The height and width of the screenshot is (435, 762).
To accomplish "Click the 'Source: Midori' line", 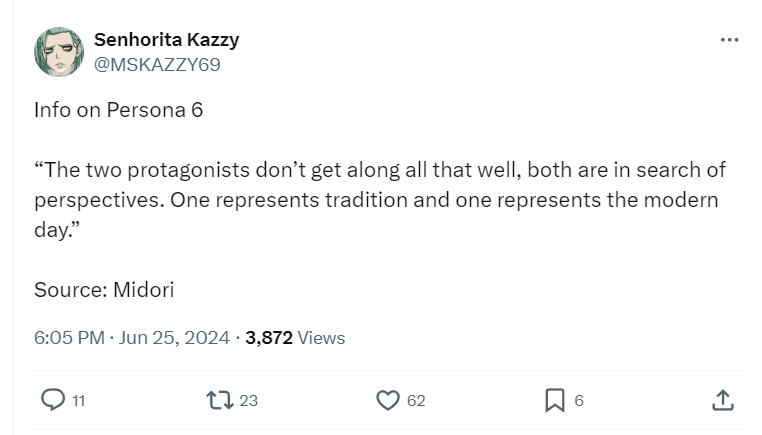I will 104,290.
